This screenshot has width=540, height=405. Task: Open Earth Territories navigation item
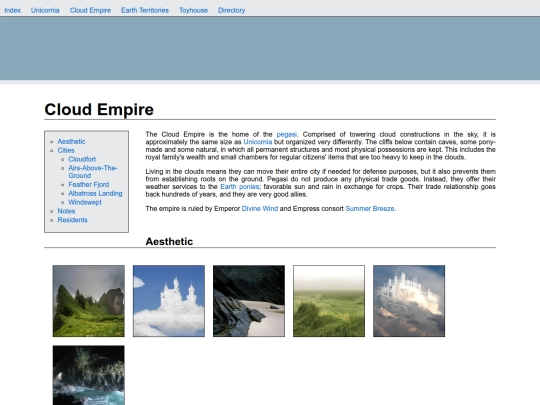(x=145, y=10)
